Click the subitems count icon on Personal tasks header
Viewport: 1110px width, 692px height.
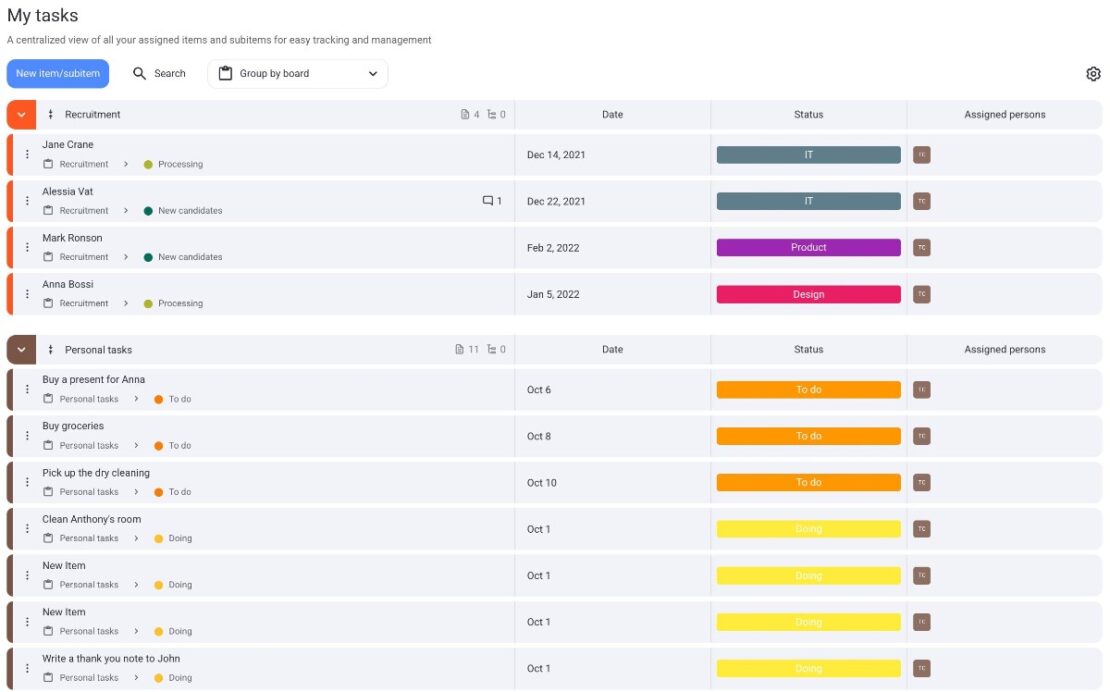(490, 349)
